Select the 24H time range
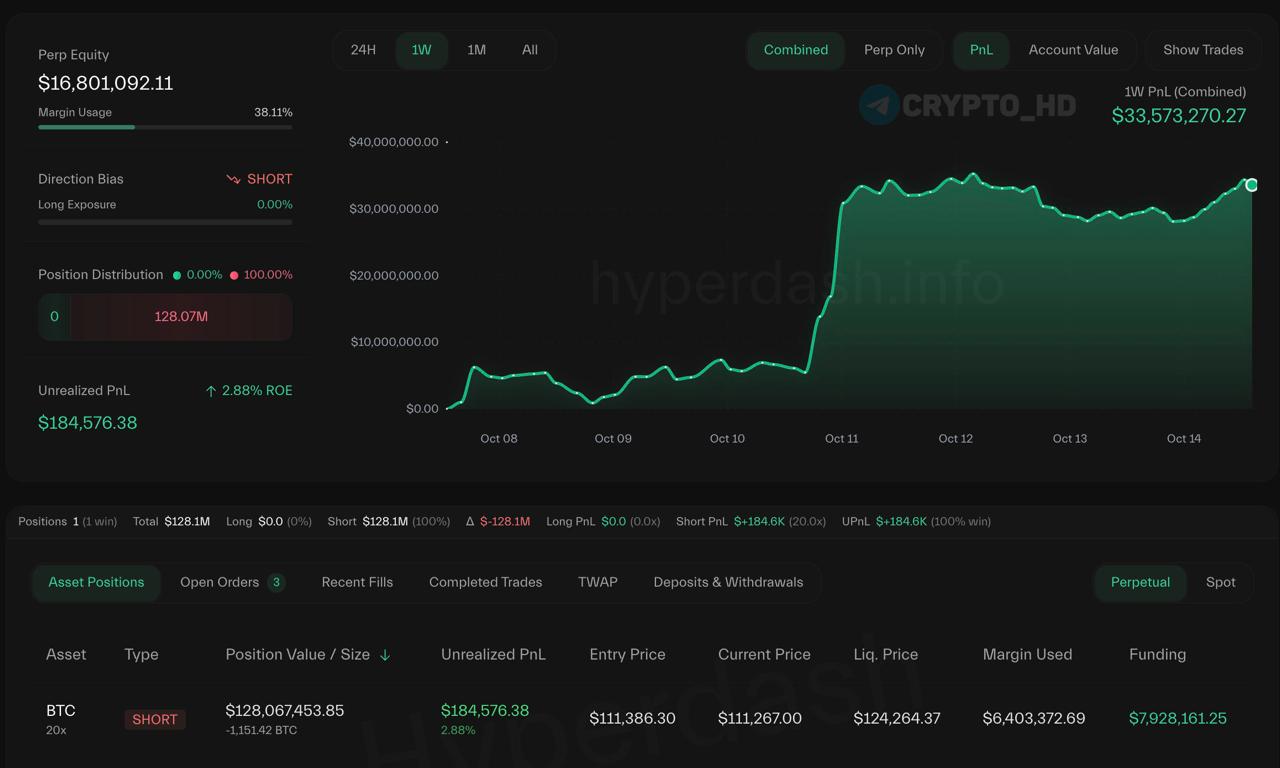Screen dimensions: 1280x768 point(363,50)
